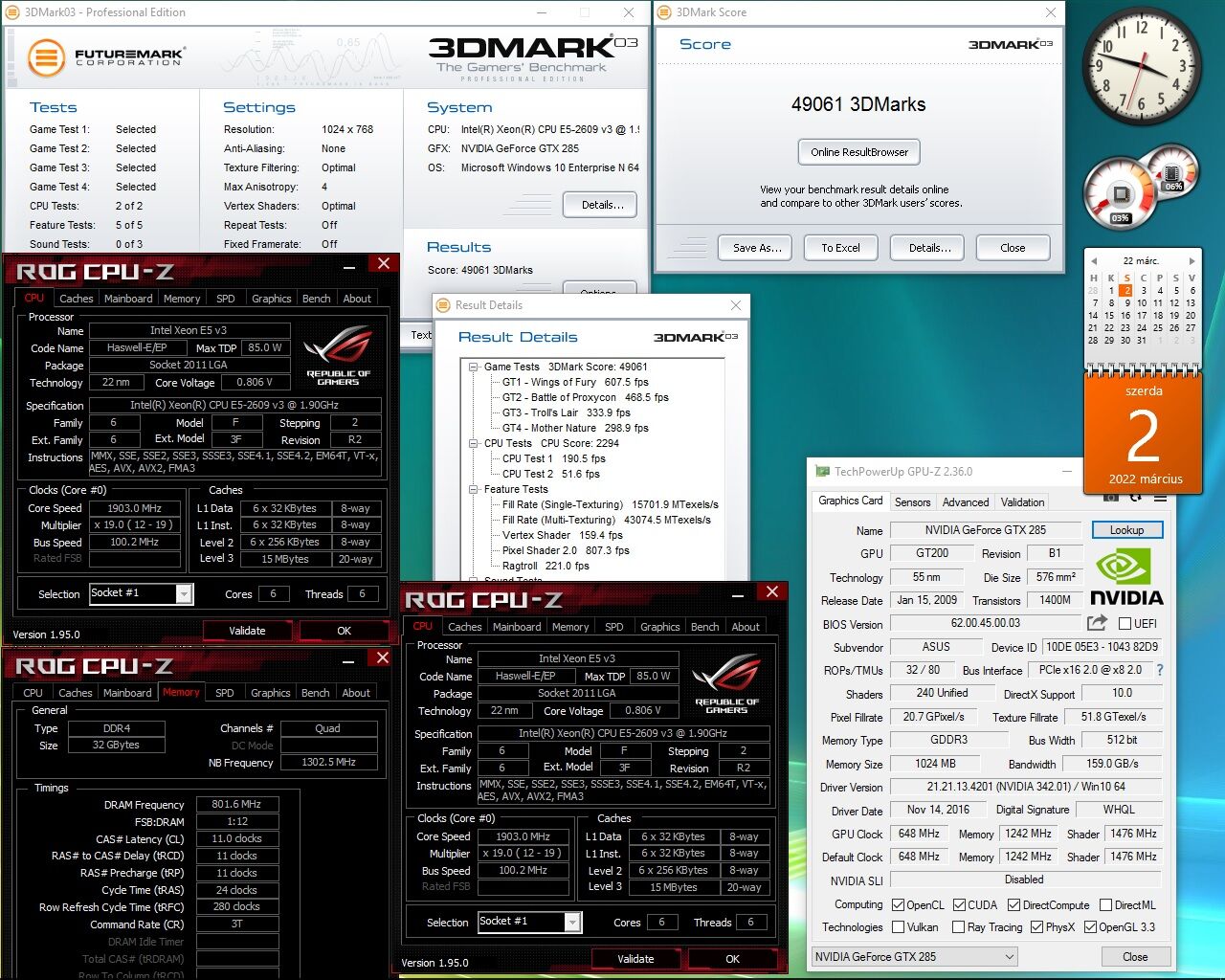Click the BIOS export share icon in GPU-Z
Image resolution: width=1225 pixels, height=980 pixels.
coord(1098,623)
